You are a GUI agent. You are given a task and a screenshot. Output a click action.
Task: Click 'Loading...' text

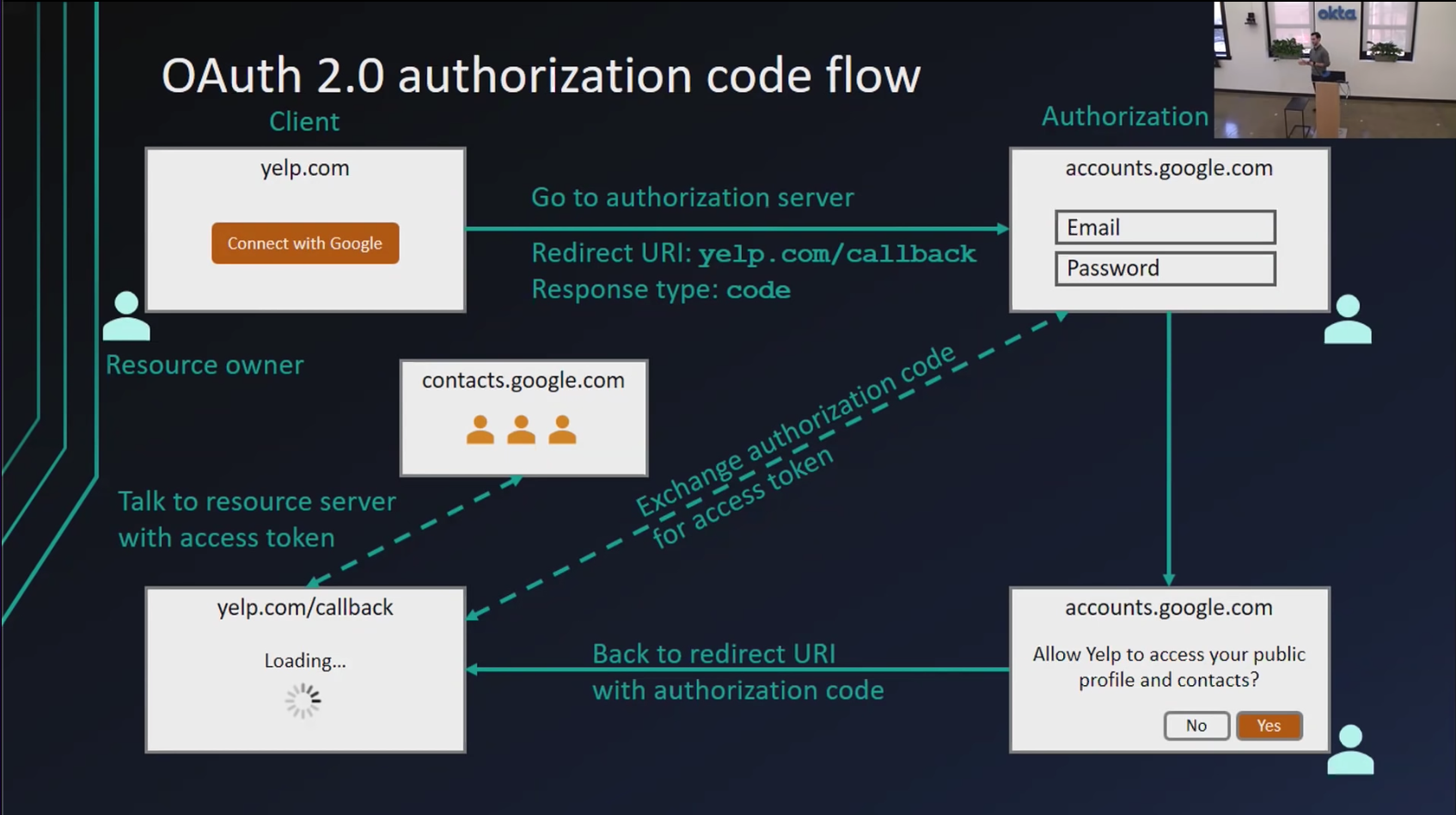(305, 660)
